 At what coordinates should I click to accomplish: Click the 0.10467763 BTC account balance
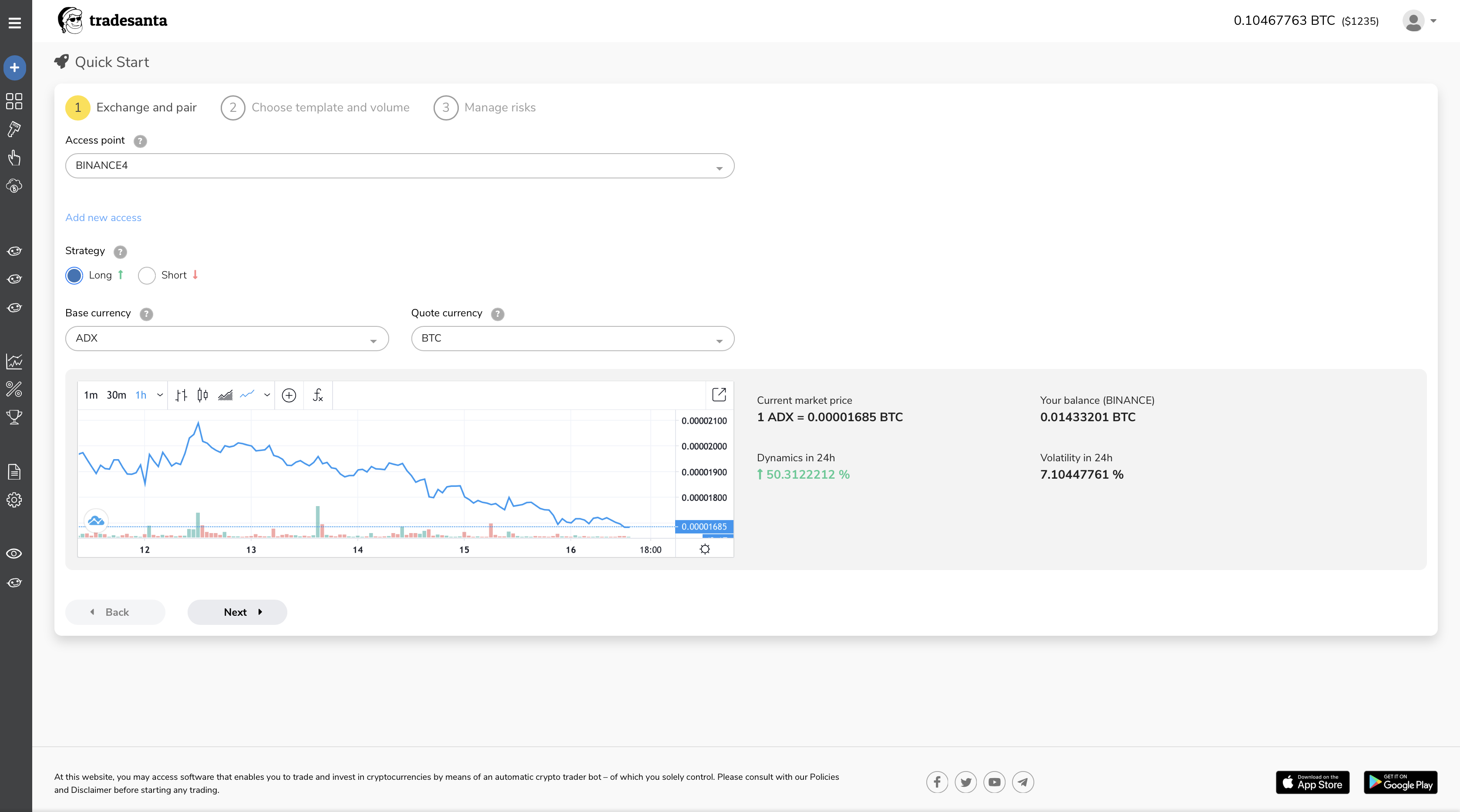point(1306,21)
